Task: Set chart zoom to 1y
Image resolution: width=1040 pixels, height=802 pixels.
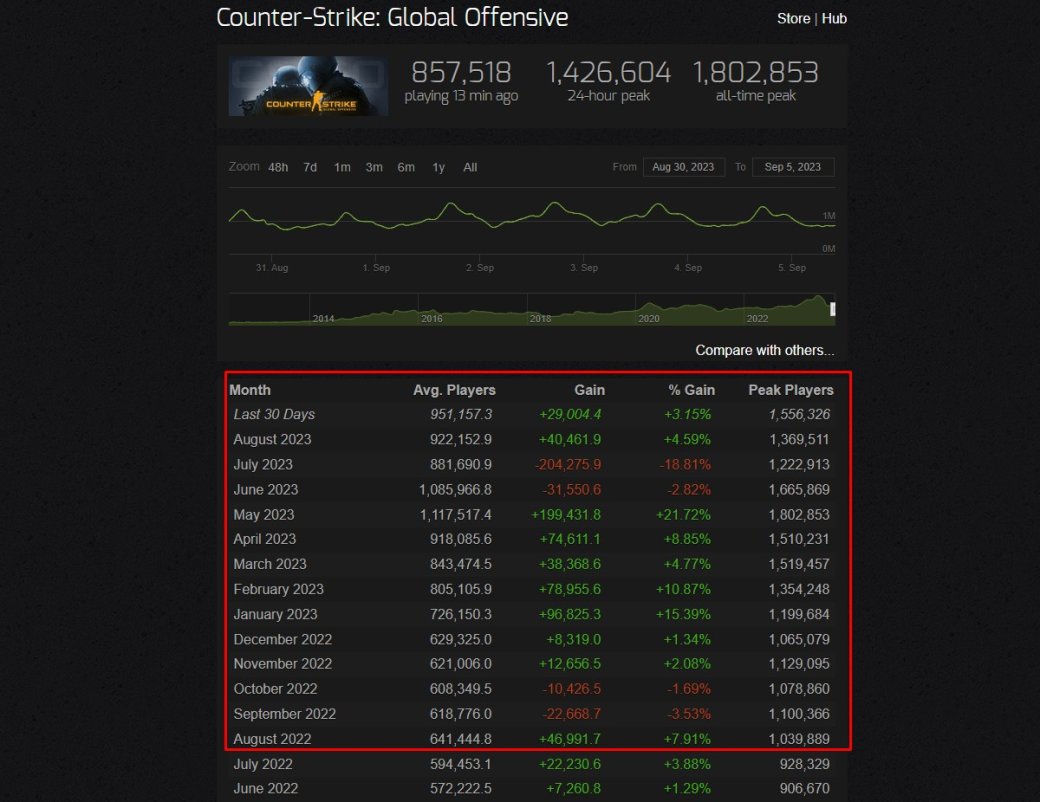Action: tap(438, 167)
